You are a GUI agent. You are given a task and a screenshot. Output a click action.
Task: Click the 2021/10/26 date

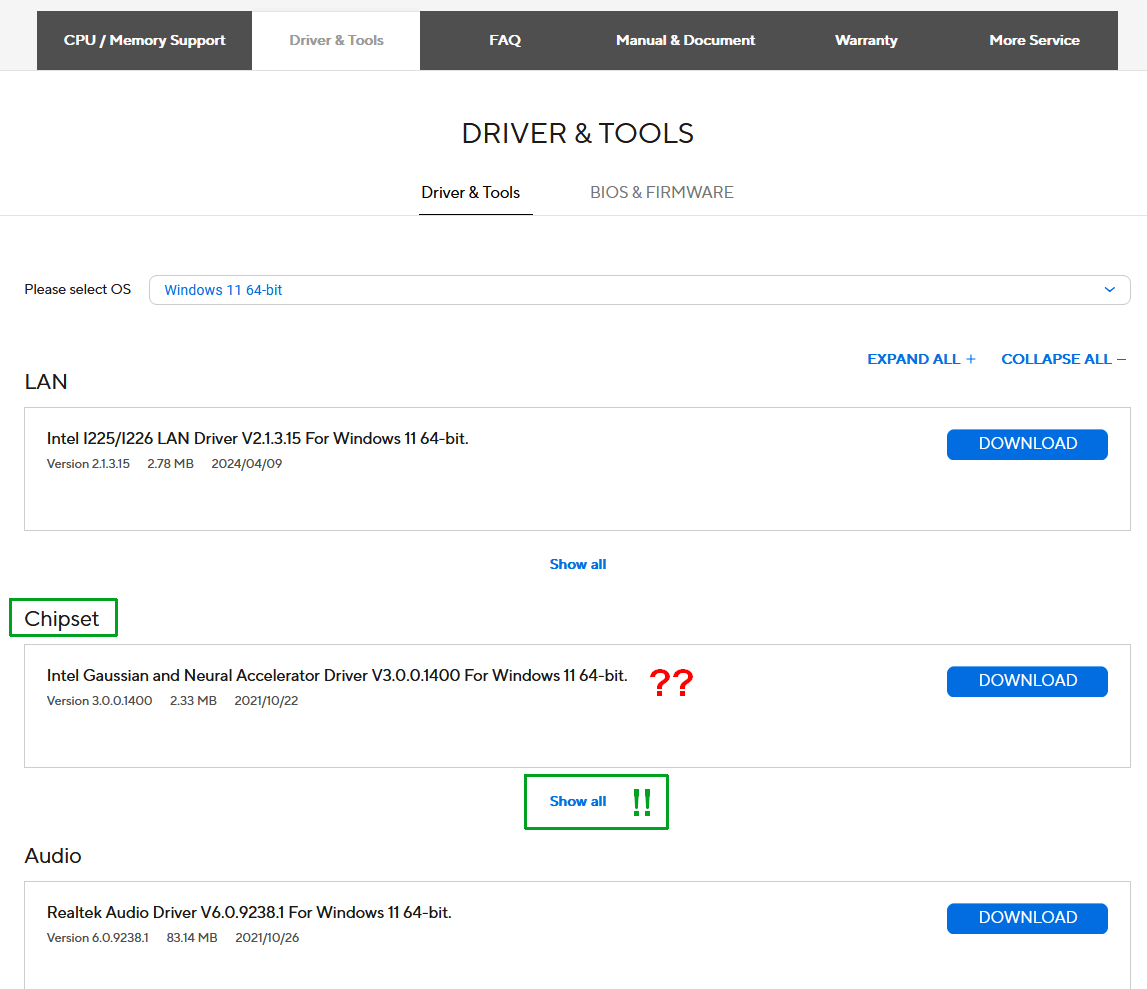(x=267, y=938)
